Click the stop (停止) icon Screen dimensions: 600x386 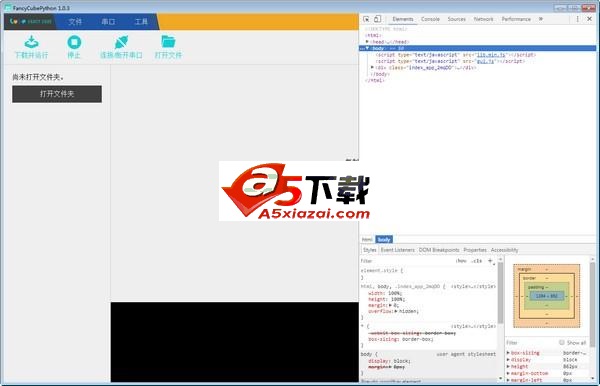click(74, 42)
